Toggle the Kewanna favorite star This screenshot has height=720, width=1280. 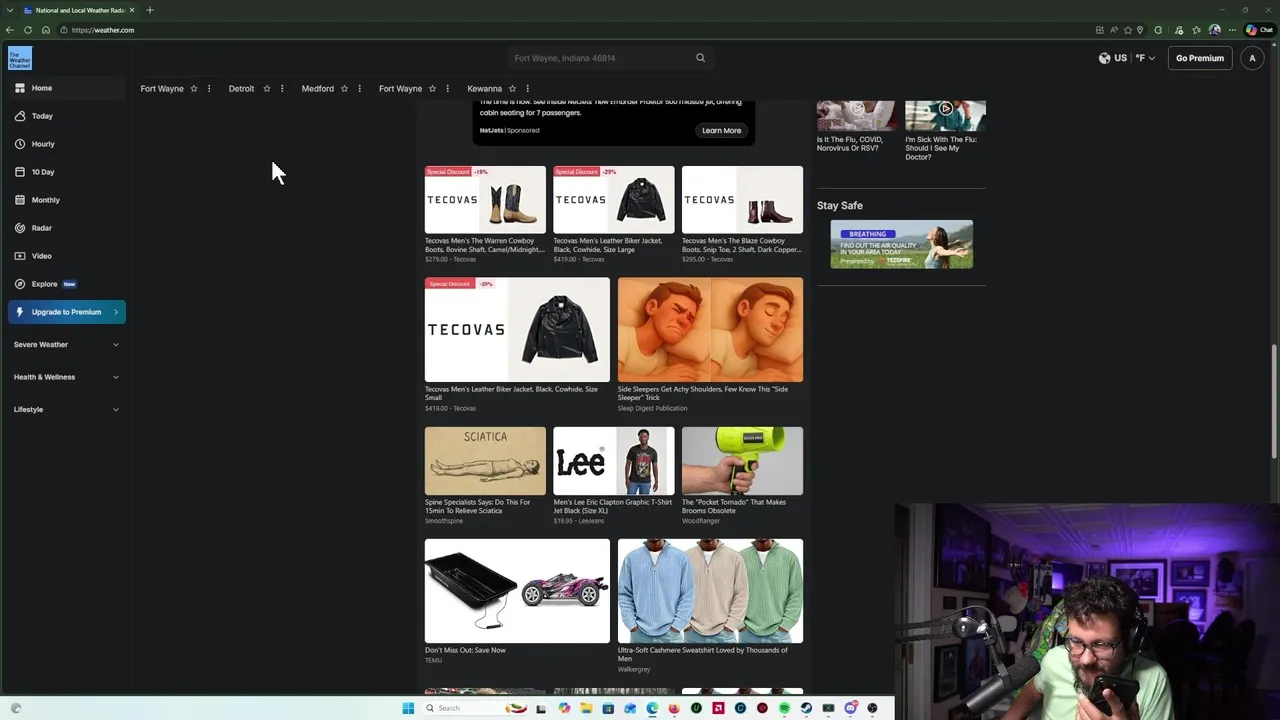pos(512,89)
